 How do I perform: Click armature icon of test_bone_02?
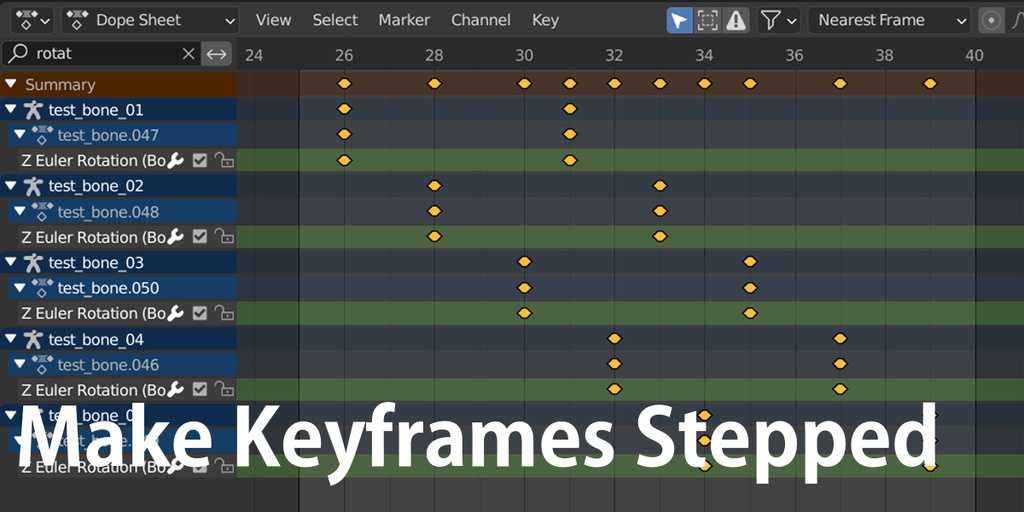(x=33, y=186)
